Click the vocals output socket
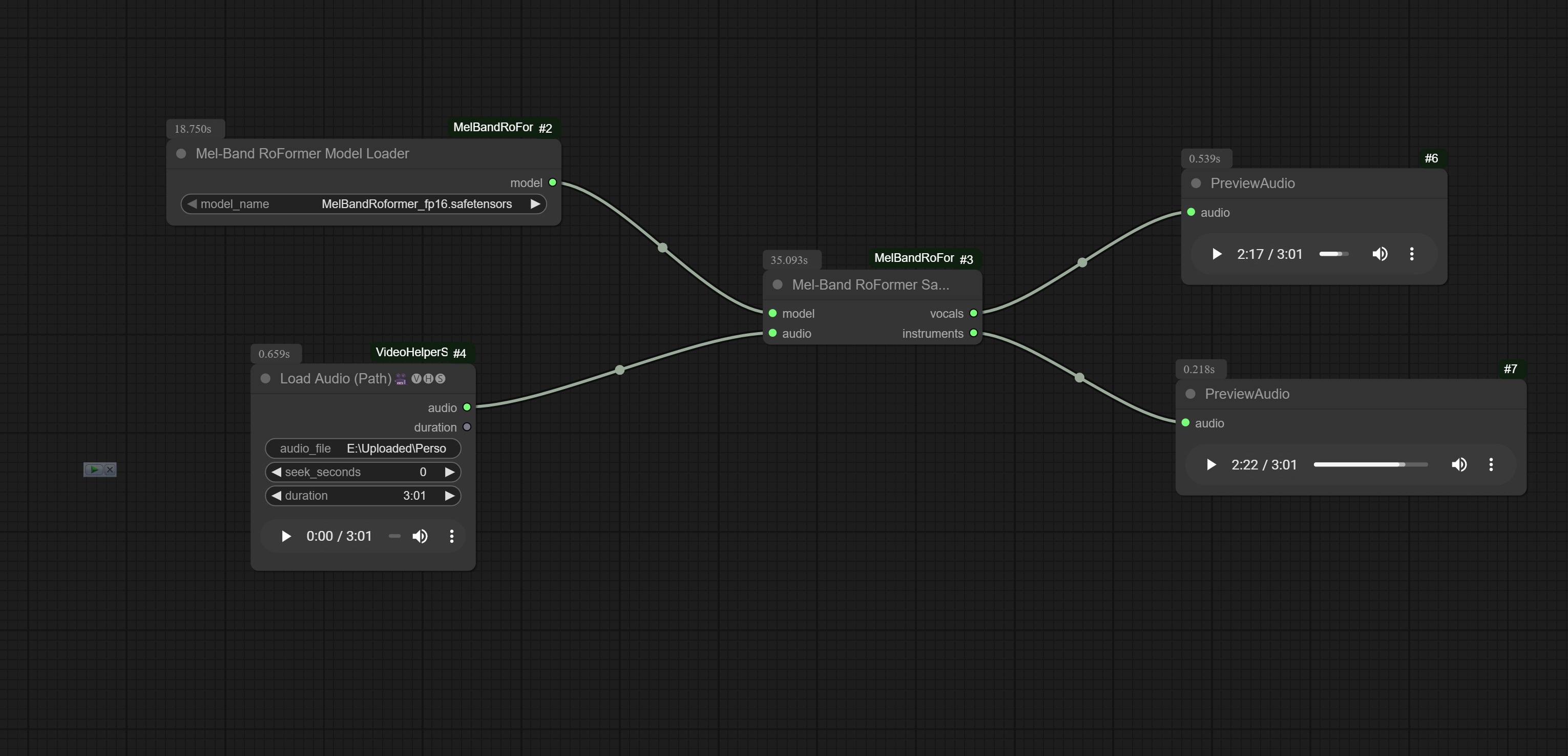Image resolution: width=1568 pixels, height=756 pixels. [973, 313]
